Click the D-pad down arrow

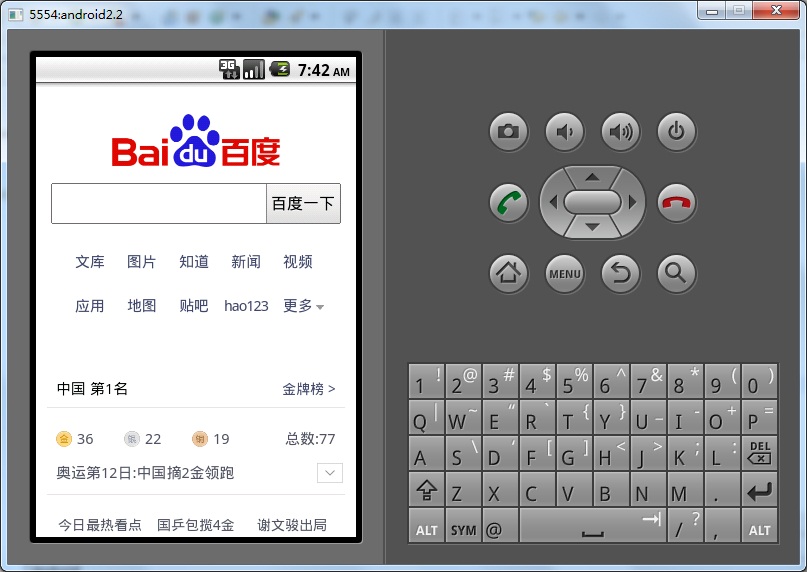click(592, 227)
